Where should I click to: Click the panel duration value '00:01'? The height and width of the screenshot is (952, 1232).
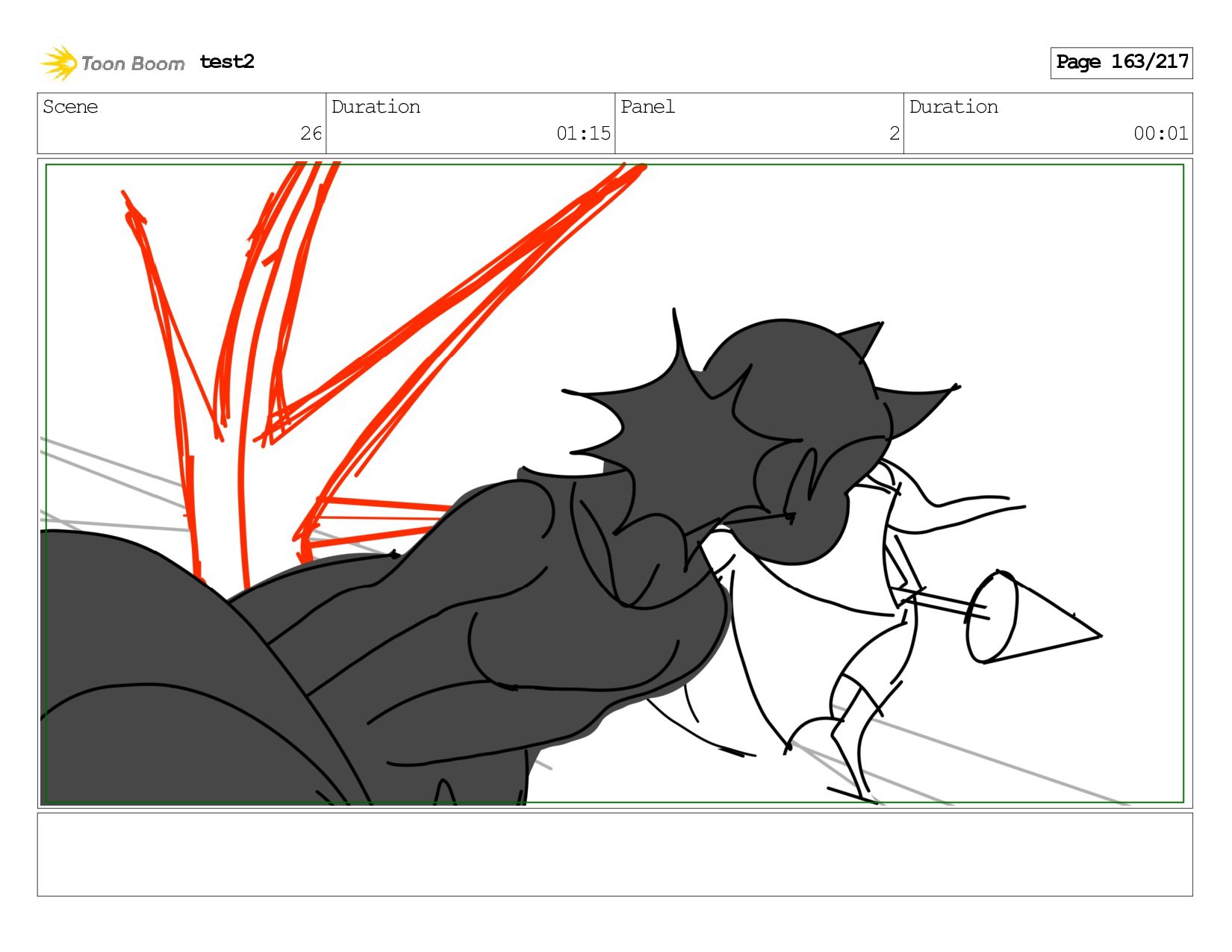coord(1160,134)
